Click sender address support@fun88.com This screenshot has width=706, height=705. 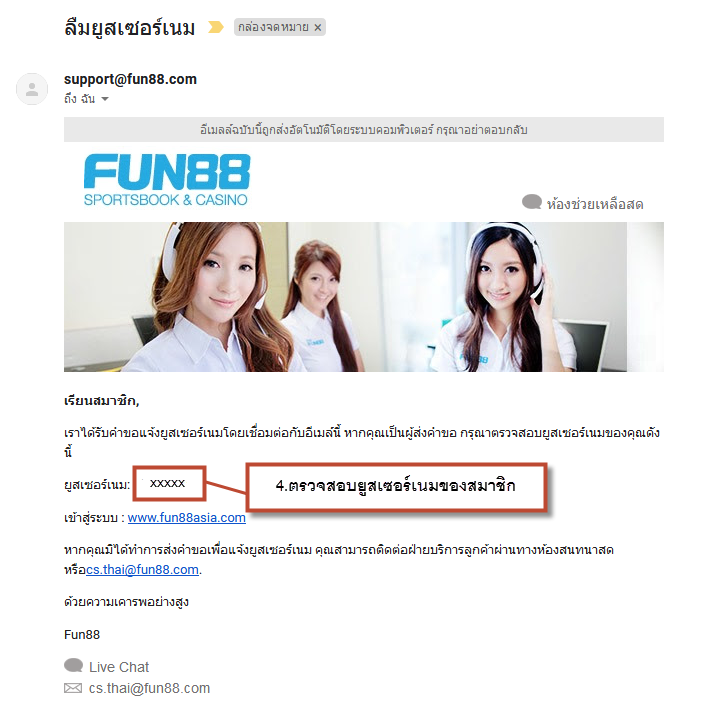point(130,79)
